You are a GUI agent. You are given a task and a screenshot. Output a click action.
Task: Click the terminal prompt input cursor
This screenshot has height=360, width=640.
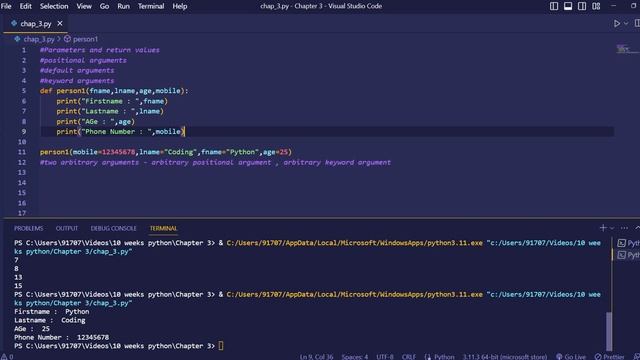(x=221, y=346)
